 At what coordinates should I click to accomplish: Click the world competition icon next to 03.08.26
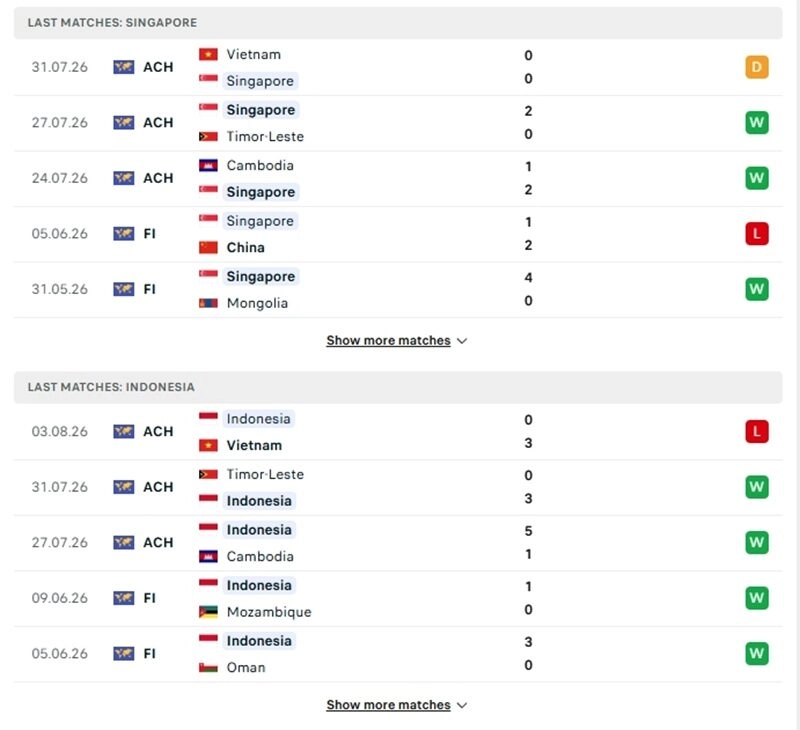coord(123,431)
